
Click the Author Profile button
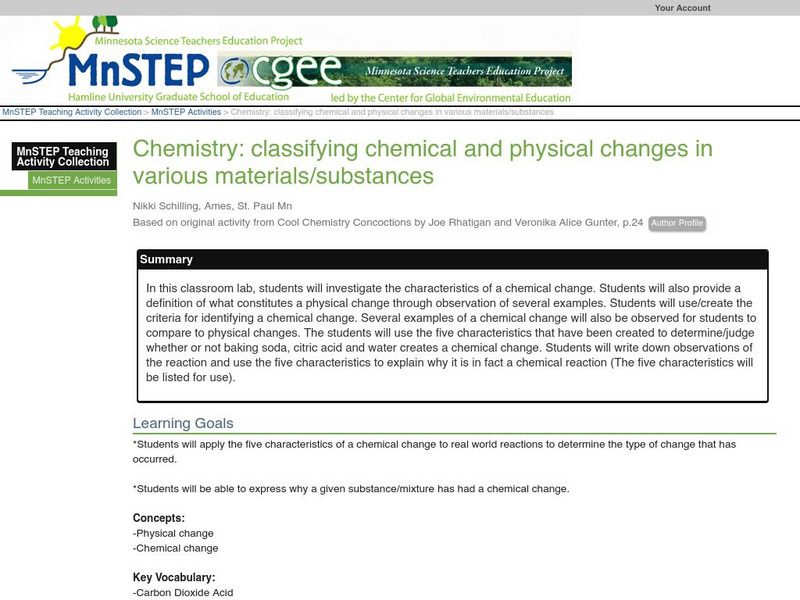click(x=677, y=223)
